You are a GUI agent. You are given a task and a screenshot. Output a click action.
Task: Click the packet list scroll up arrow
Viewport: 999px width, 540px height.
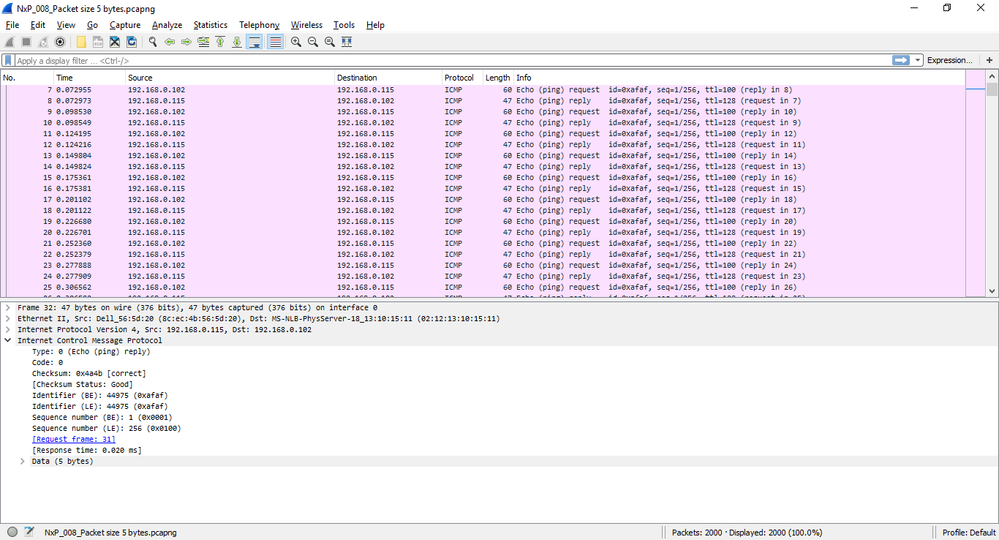tap(992, 76)
